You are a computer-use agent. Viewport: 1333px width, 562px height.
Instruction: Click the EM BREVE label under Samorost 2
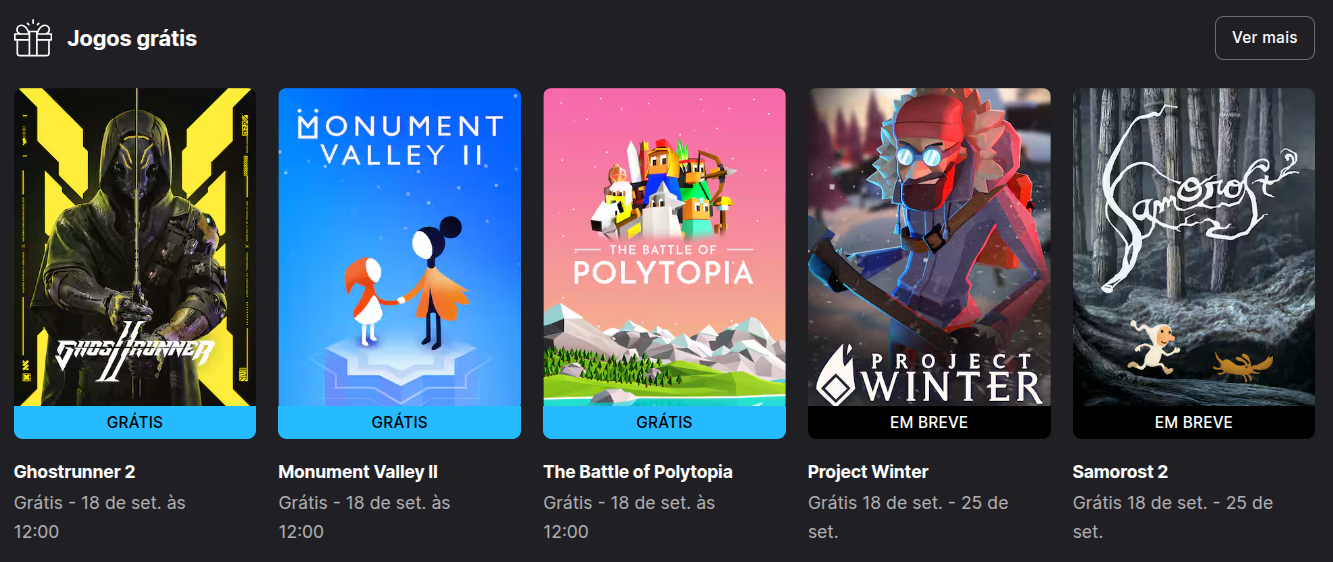pyautogui.click(x=1194, y=422)
